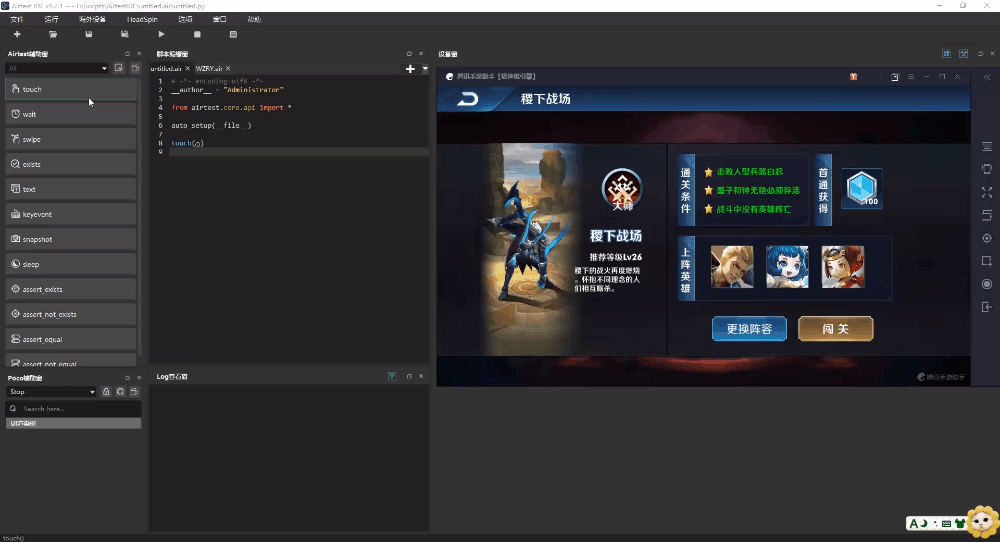1000x542 pixels.
Task: Open the emulator hamburger menu
Action: [x=911, y=77]
